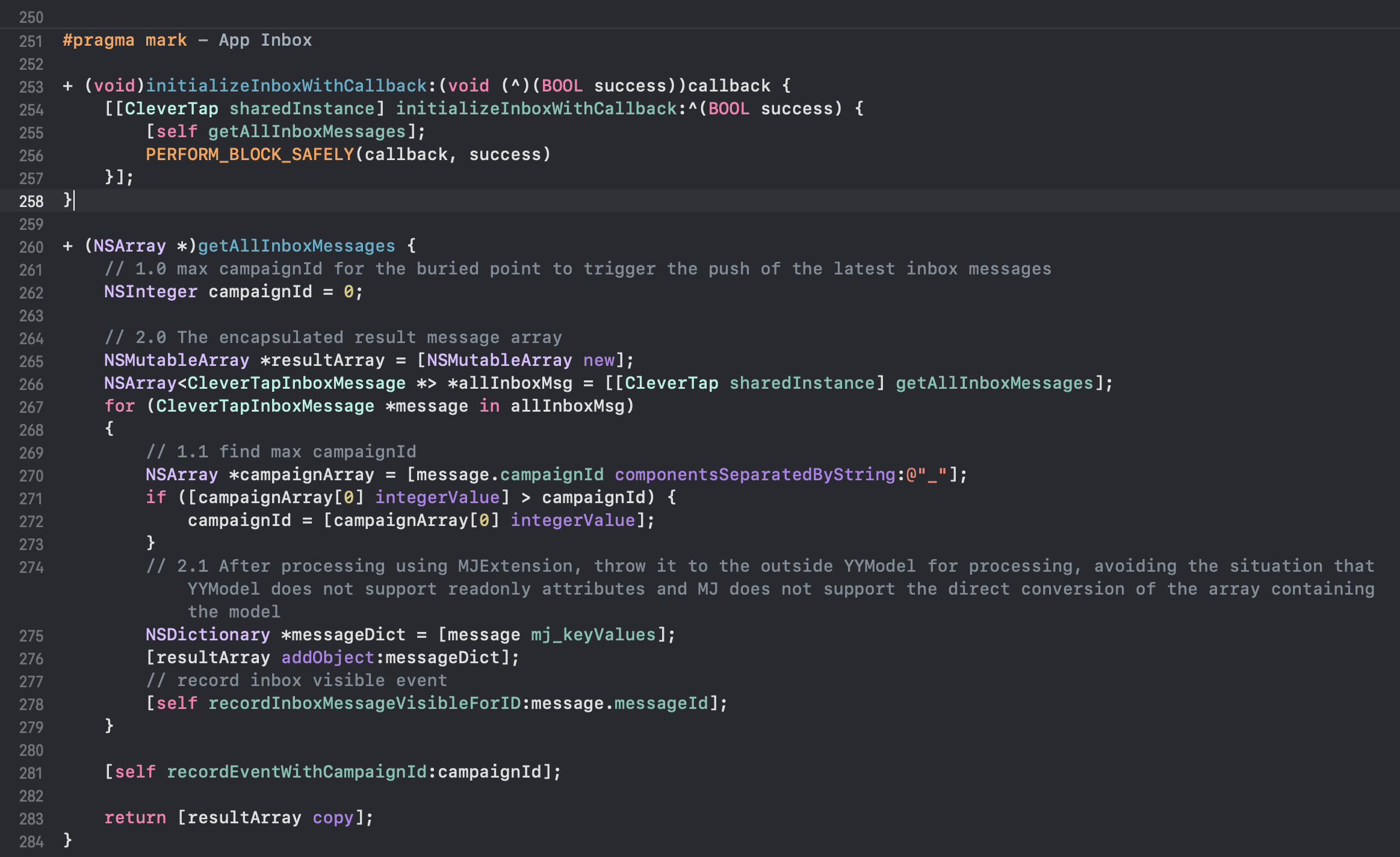Screen dimensions: 1400x857
Task: Click the '#pragma mark' directive text
Action: [125, 40]
